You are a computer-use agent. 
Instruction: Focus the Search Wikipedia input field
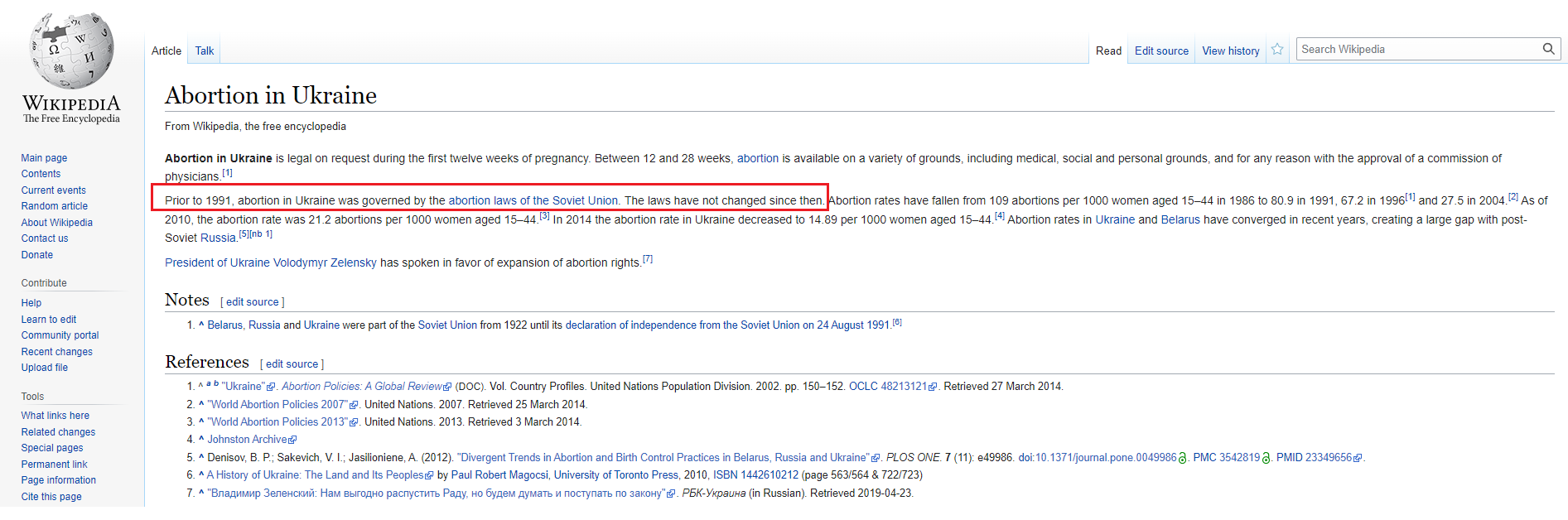1416,49
